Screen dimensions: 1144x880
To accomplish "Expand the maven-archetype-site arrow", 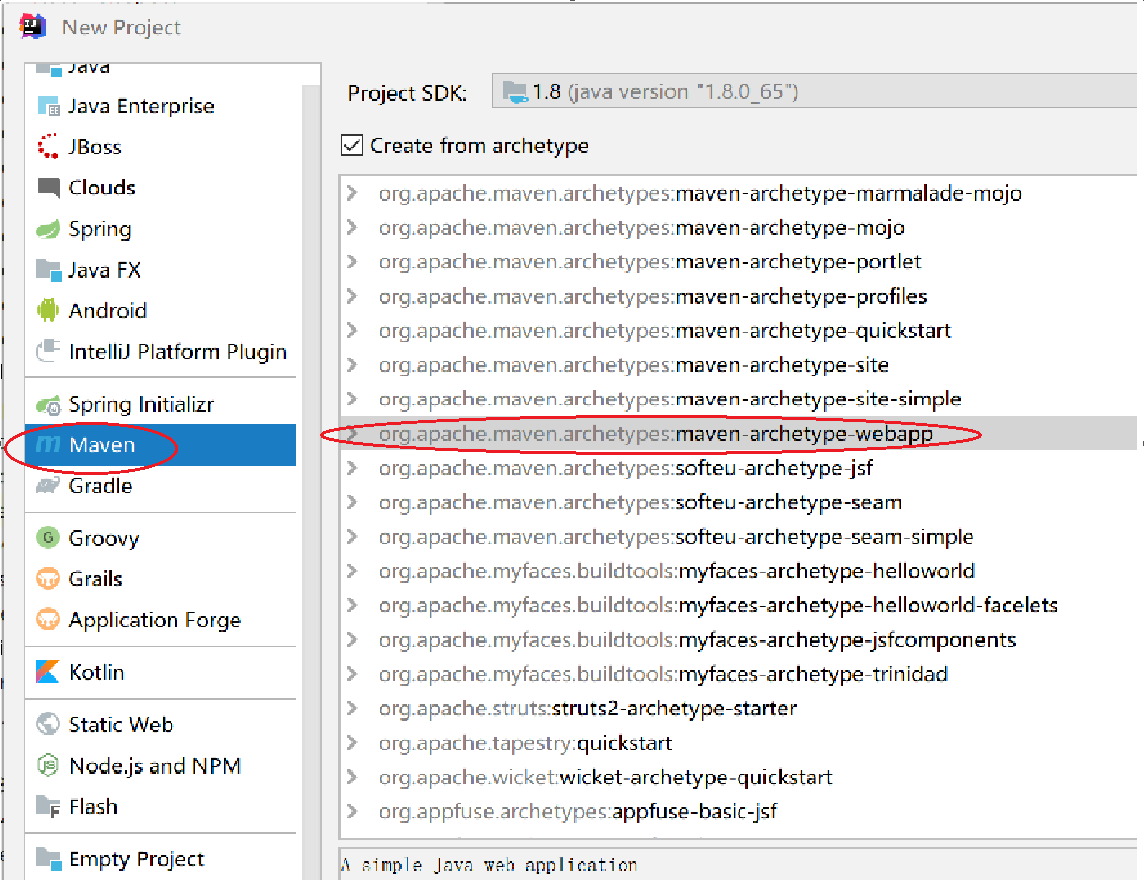I will coord(352,365).
